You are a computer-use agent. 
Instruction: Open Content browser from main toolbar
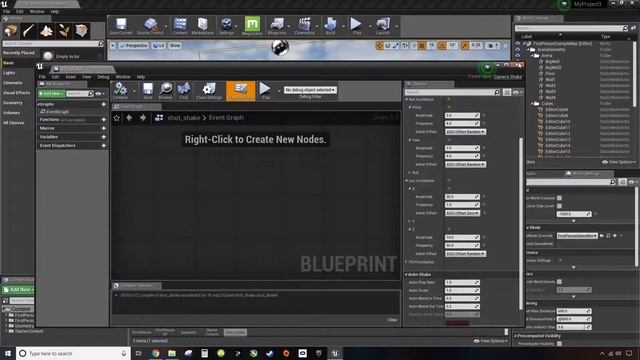point(180,26)
